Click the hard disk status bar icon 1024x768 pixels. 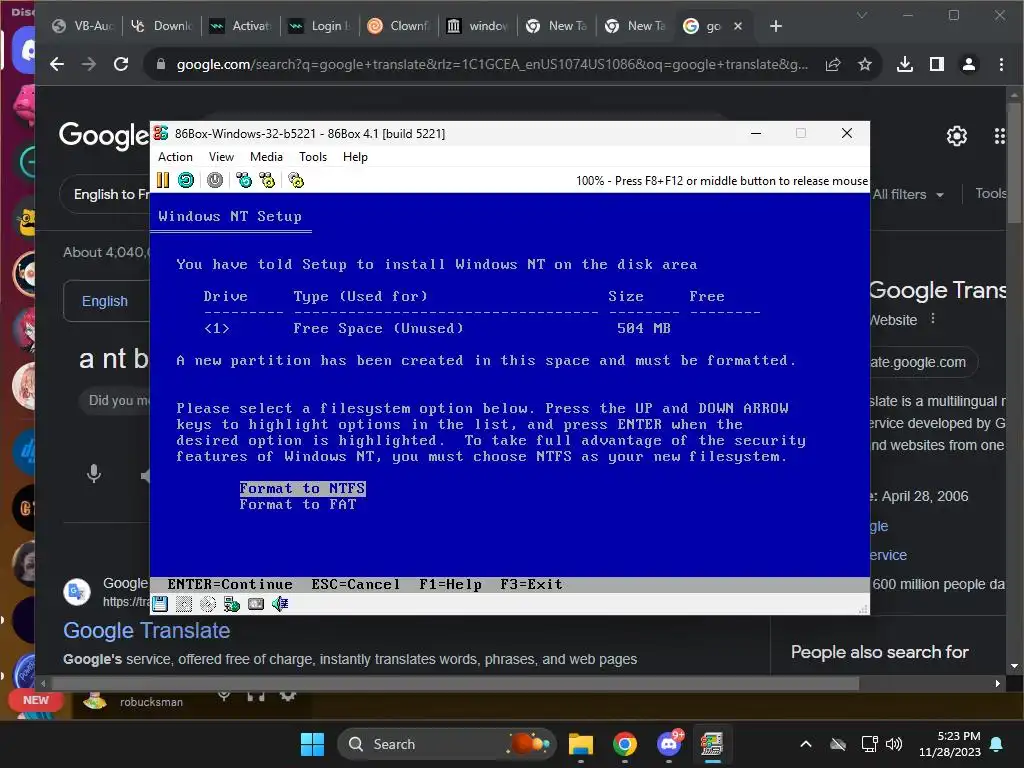click(184, 604)
